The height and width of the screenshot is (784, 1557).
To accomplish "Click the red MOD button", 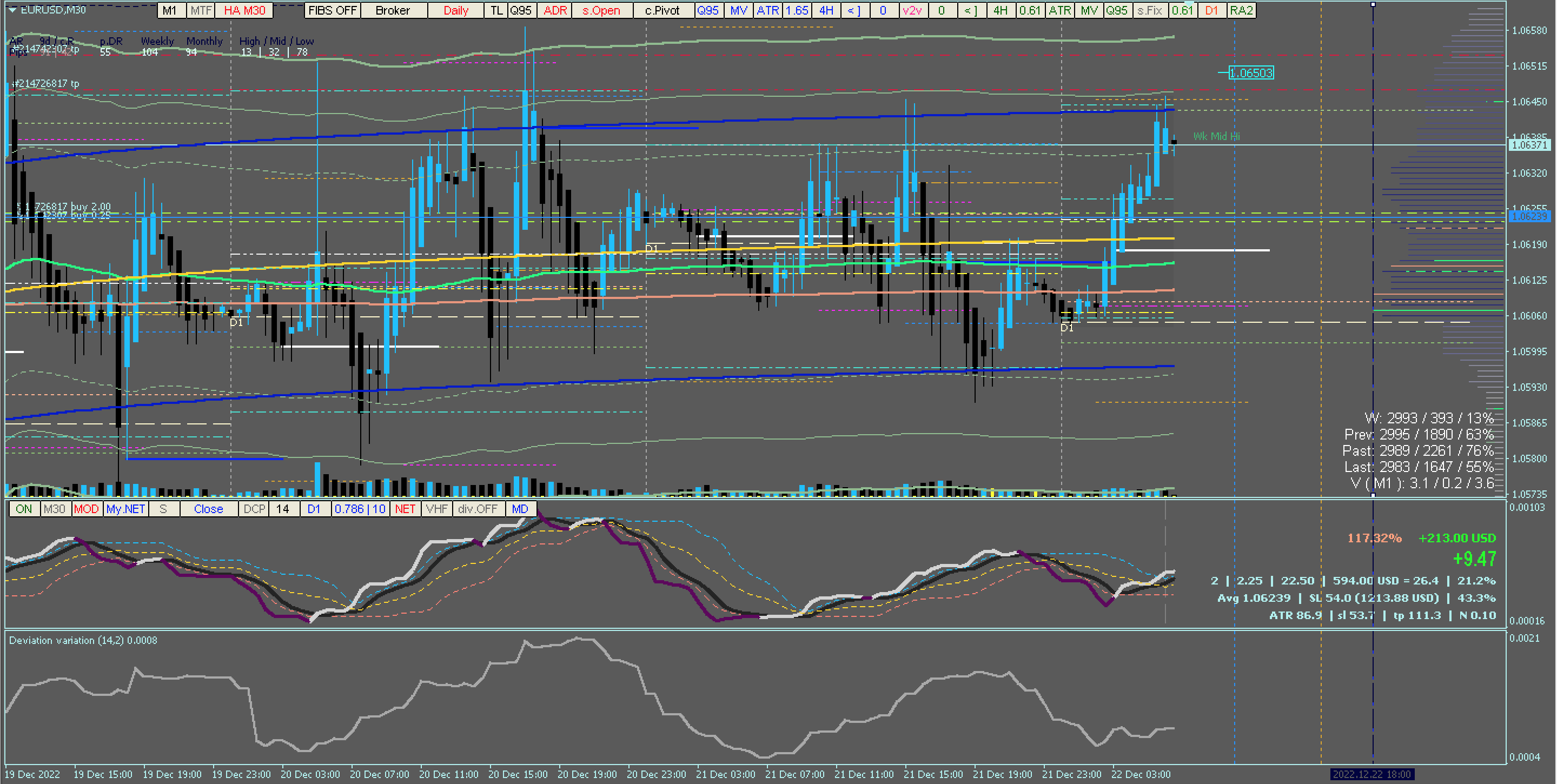I will point(87,509).
